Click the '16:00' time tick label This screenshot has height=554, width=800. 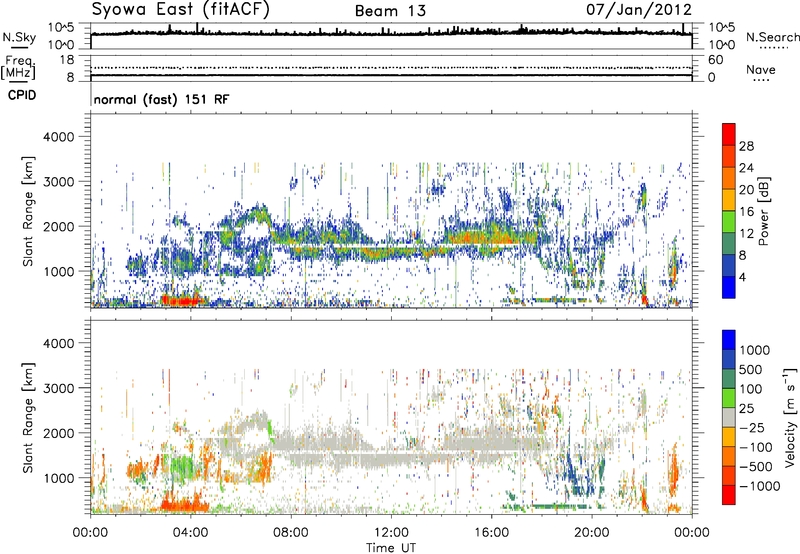pyautogui.click(x=491, y=533)
